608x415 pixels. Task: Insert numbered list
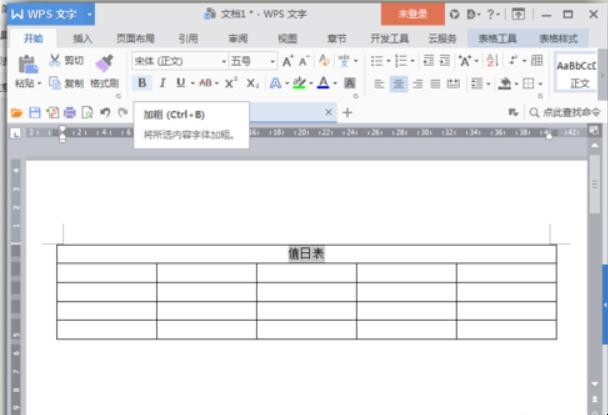point(401,61)
